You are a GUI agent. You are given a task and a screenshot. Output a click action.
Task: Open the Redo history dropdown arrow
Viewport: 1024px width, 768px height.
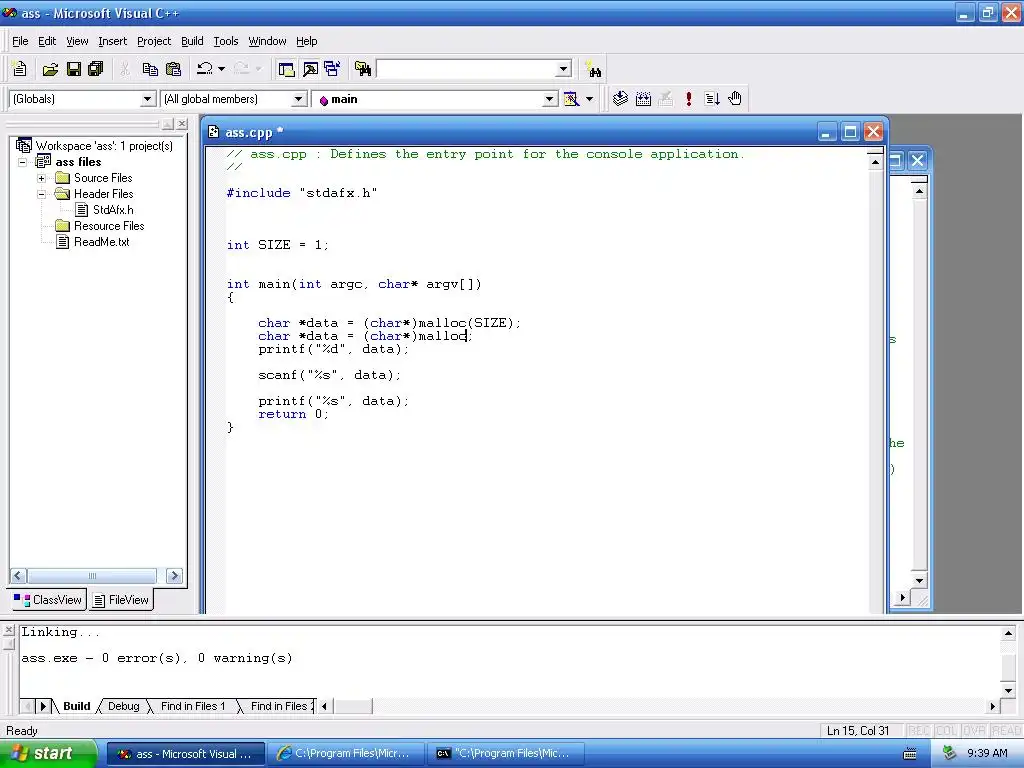tap(258, 69)
